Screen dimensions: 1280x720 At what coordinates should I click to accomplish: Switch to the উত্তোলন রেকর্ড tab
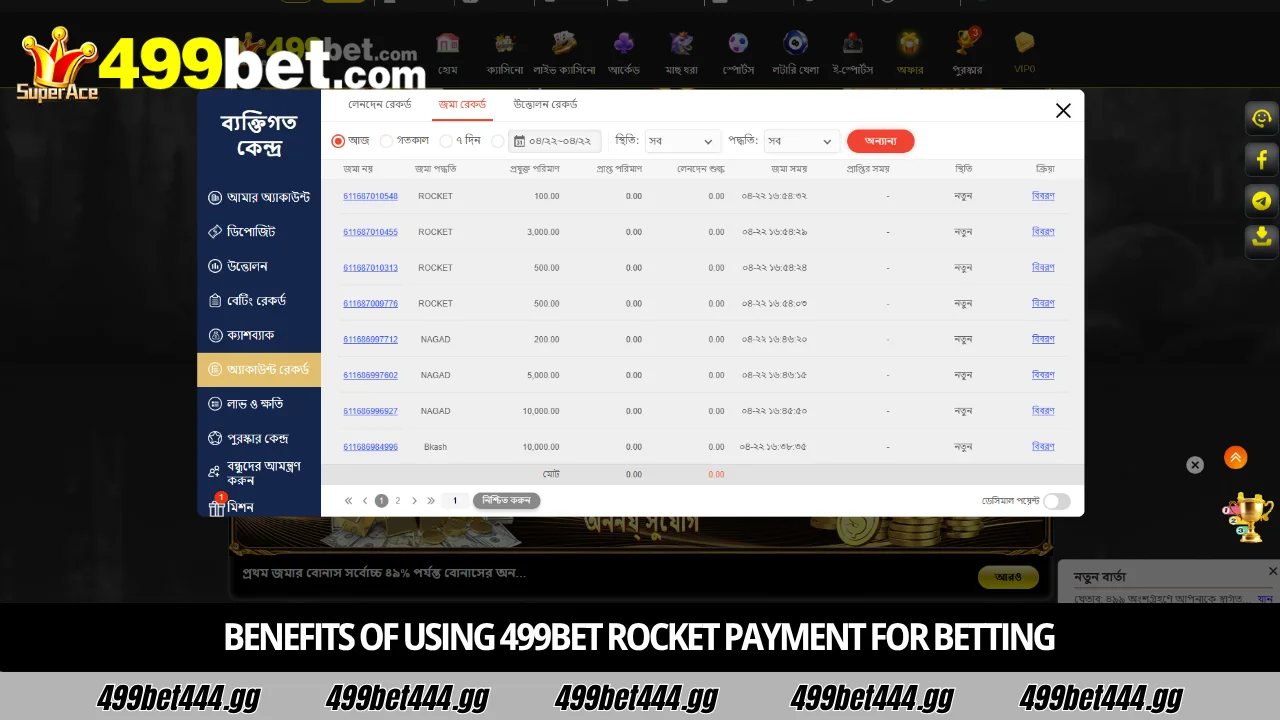point(545,104)
